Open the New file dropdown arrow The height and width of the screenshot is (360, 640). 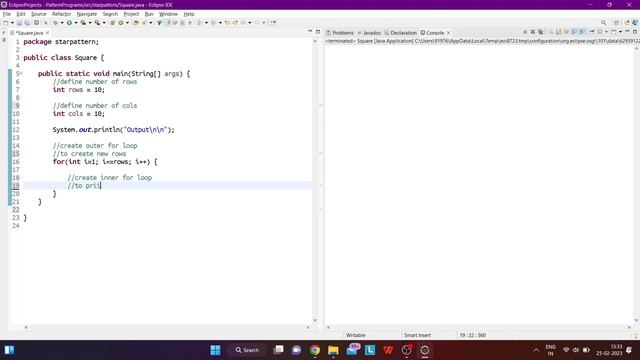tap(12, 23)
